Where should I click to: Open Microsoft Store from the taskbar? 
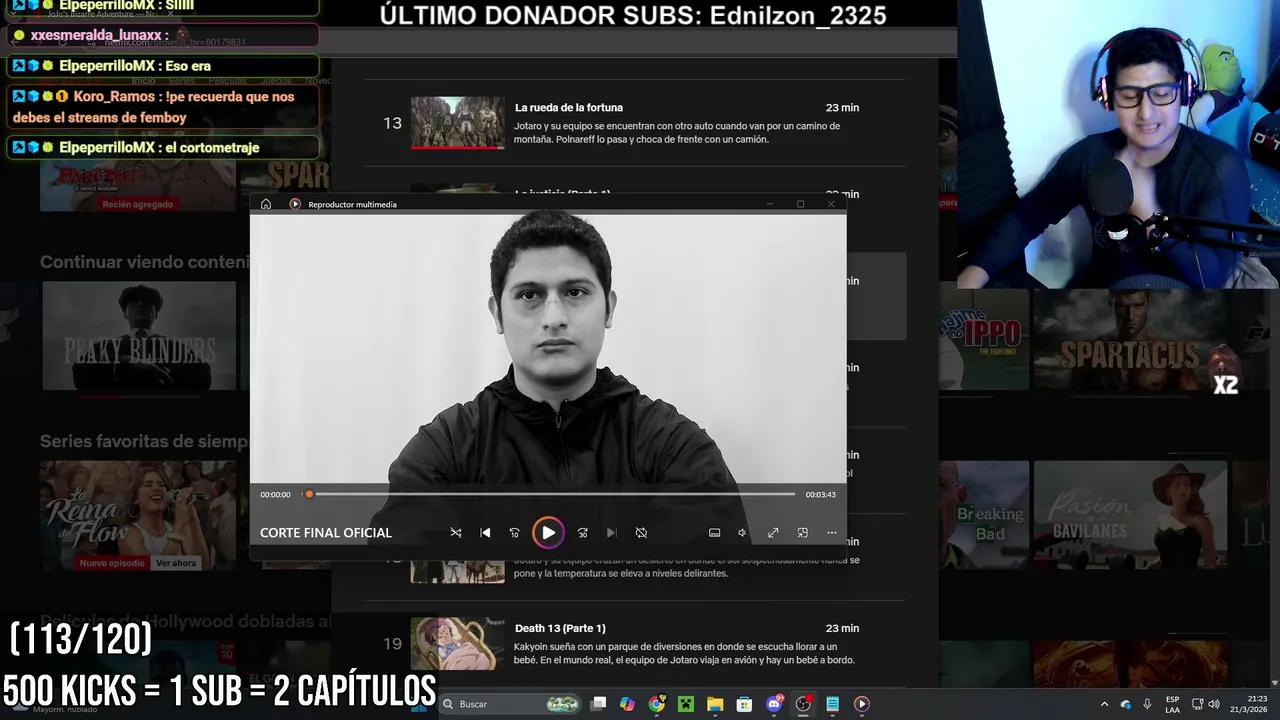pos(744,704)
